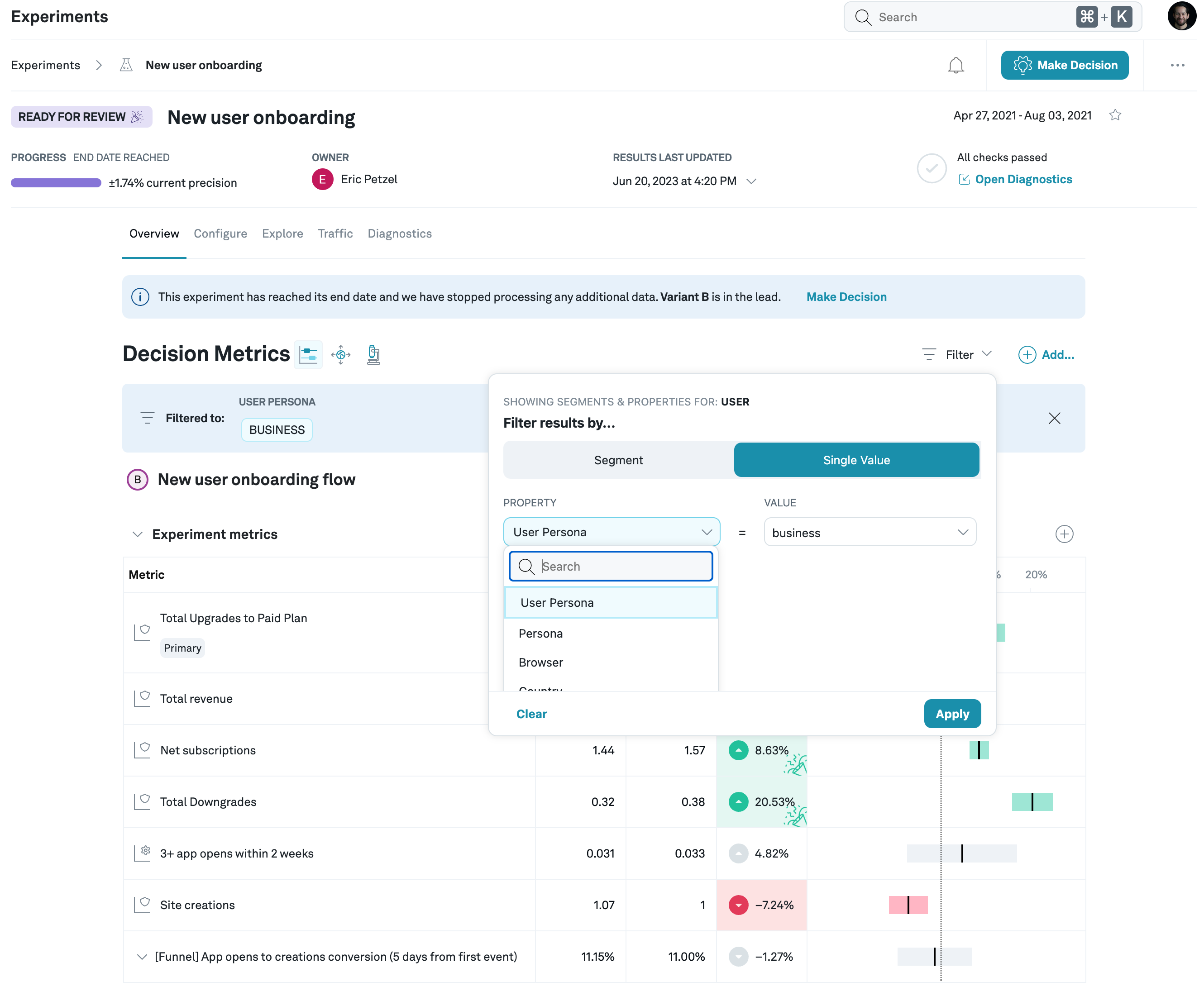Image resolution: width=1204 pixels, height=1001 pixels.
Task: Select the bar chart view icon
Action: pyautogui.click(x=308, y=355)
